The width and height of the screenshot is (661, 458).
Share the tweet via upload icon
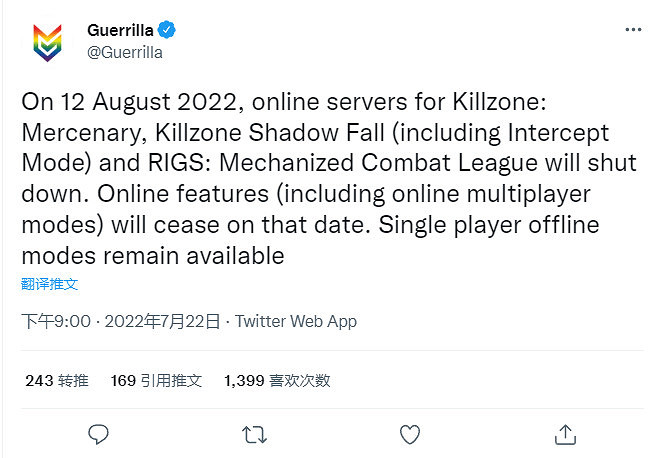coord(565,433)
